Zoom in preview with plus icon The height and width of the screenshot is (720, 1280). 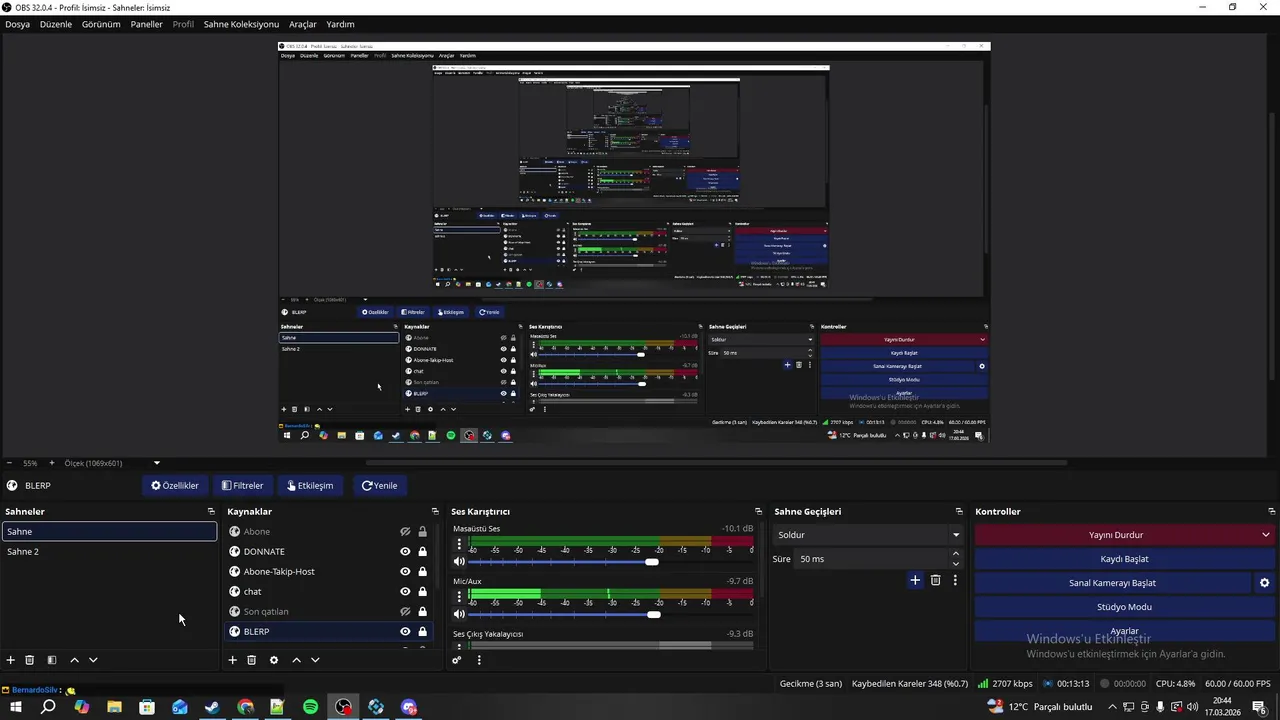point(52,463)
